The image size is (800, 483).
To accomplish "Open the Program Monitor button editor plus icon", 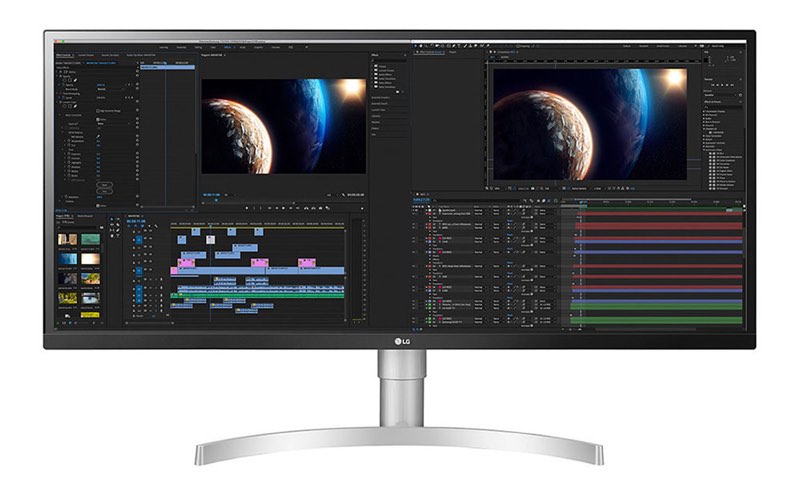I will point(362,208).
